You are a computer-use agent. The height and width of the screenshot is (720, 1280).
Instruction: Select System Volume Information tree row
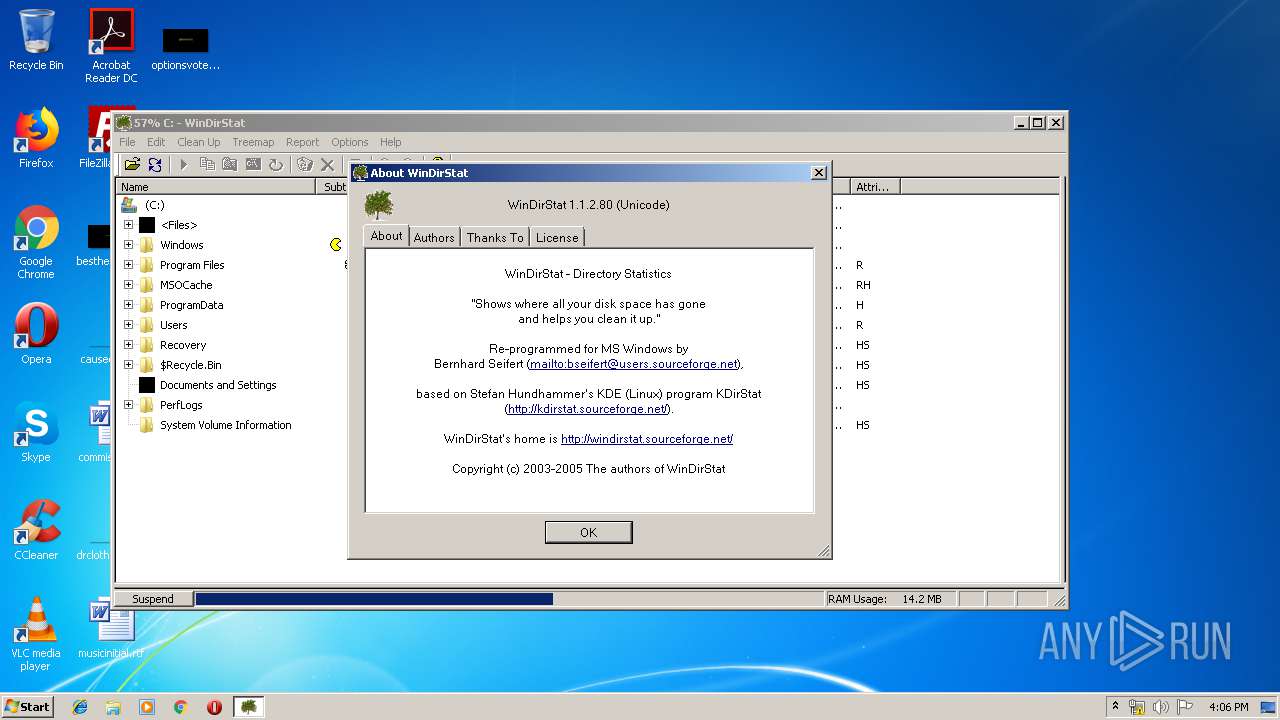point(226,425)
